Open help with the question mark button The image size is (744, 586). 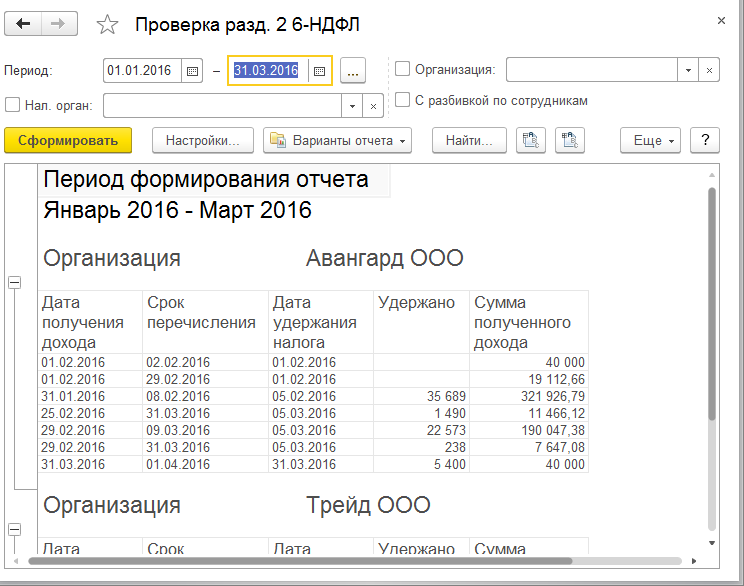point(705,141)
